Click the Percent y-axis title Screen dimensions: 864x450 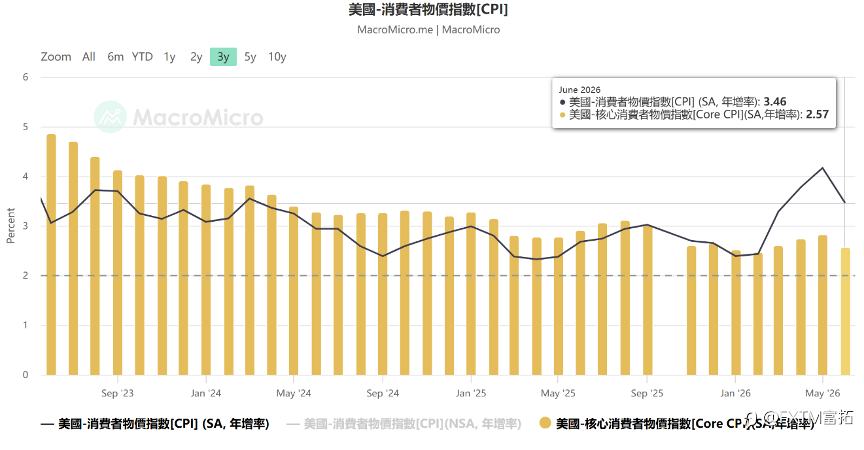[10, 225]
